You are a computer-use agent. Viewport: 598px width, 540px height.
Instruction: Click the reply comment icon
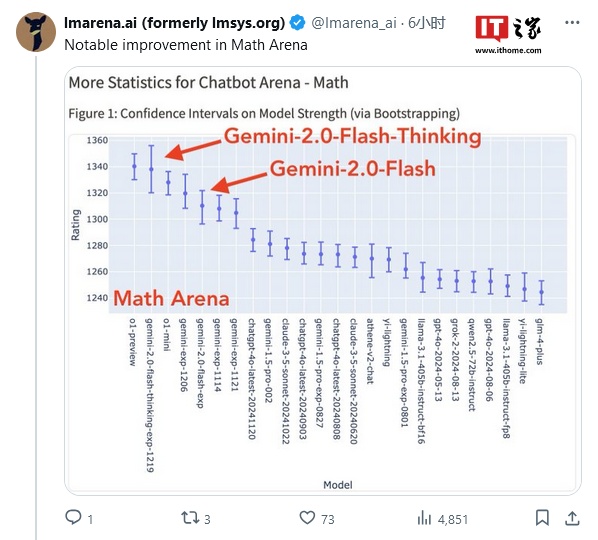pos(73,518)
